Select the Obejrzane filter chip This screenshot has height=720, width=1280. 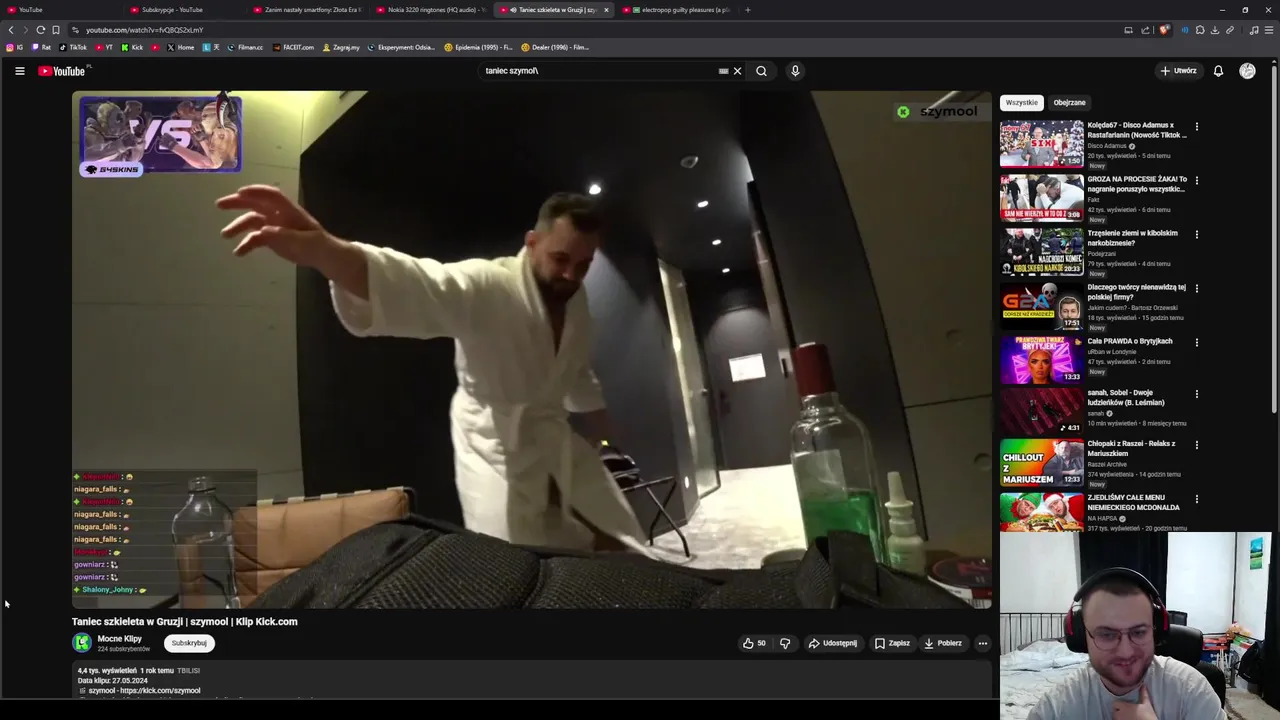coord(1069,102)
